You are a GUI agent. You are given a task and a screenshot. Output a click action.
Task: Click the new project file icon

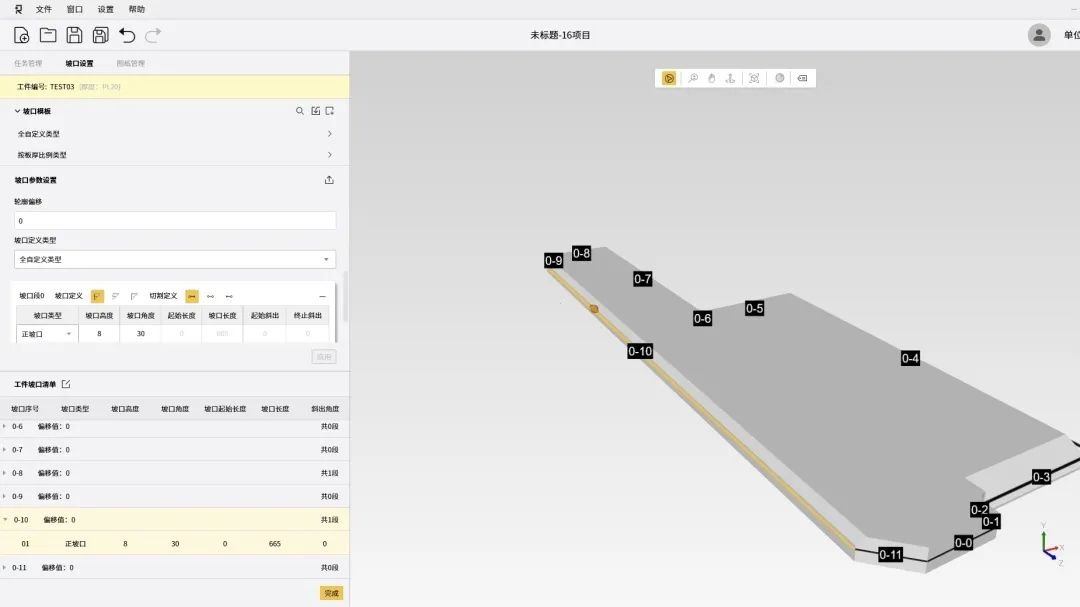pyautogui.click(x=21, y=35)
